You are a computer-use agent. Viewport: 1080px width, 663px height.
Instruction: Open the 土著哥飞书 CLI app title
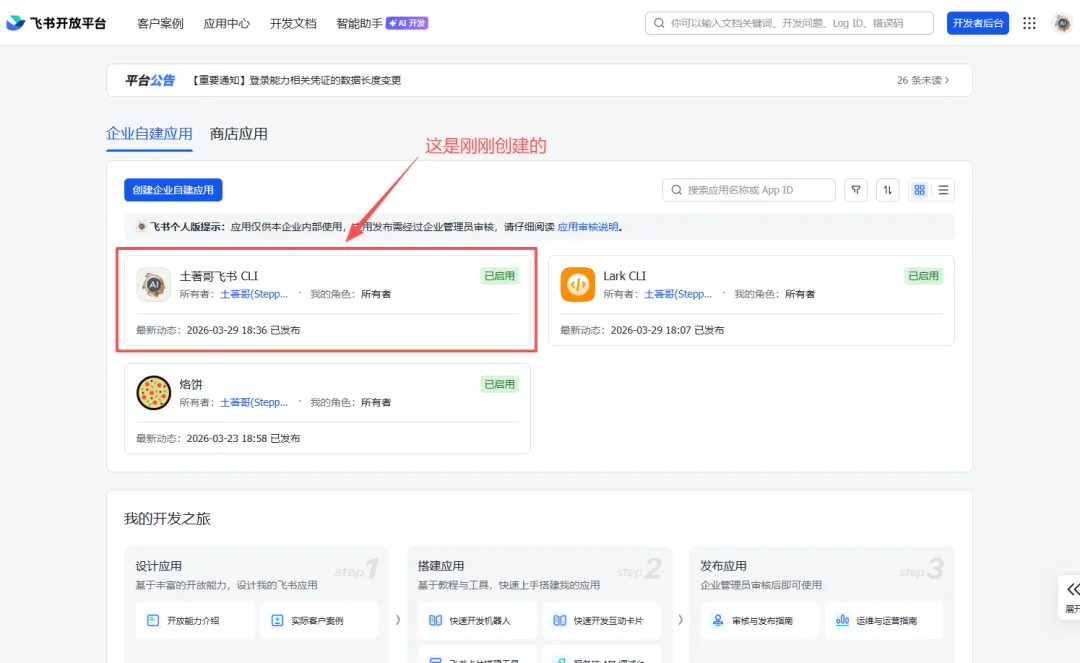(218, 276)
